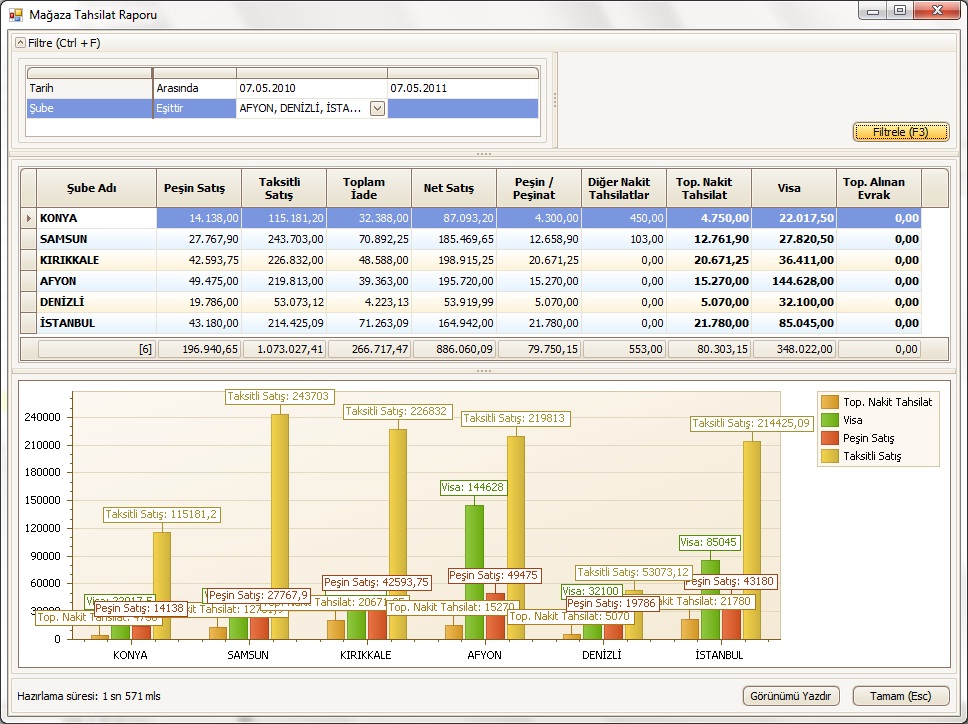Edit the start date 07.05.2010 field
The image size is (968, 724).
pos(311,88)
